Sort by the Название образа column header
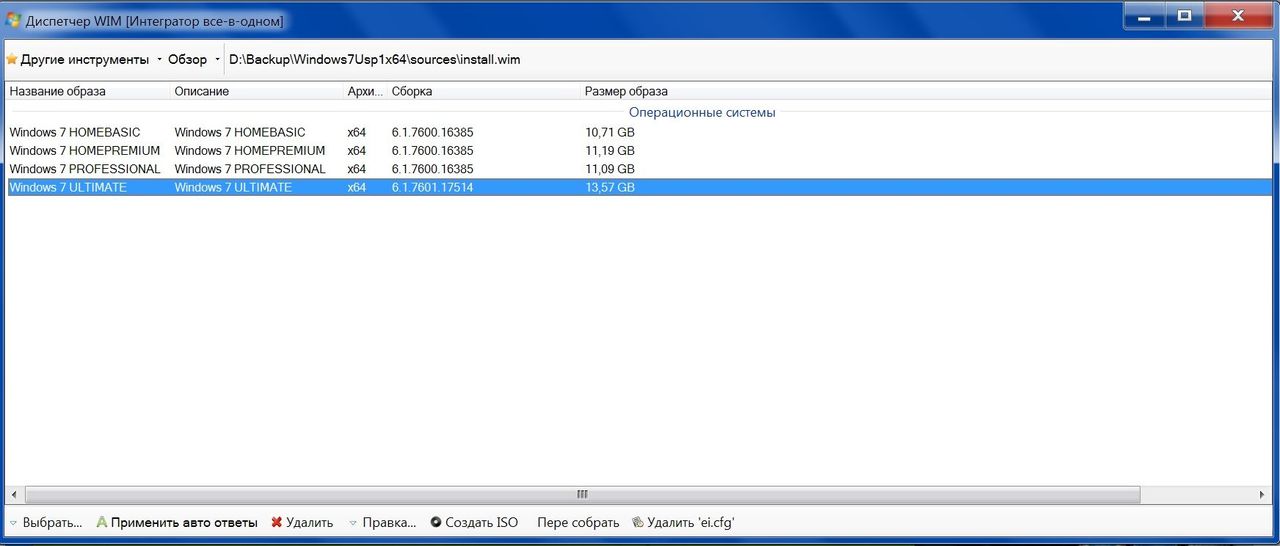Image resolution: width=1280 pixels, height=546 pixels. (58, 91)
